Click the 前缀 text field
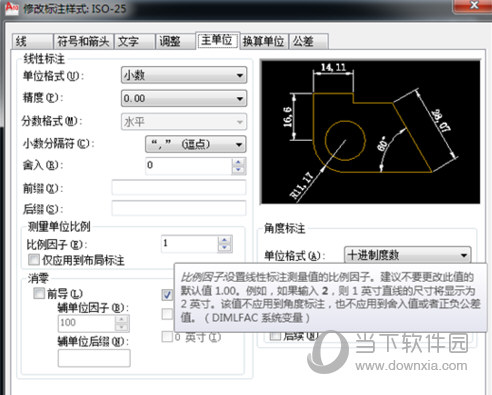492x395 pixels. [x=179, y=188]
